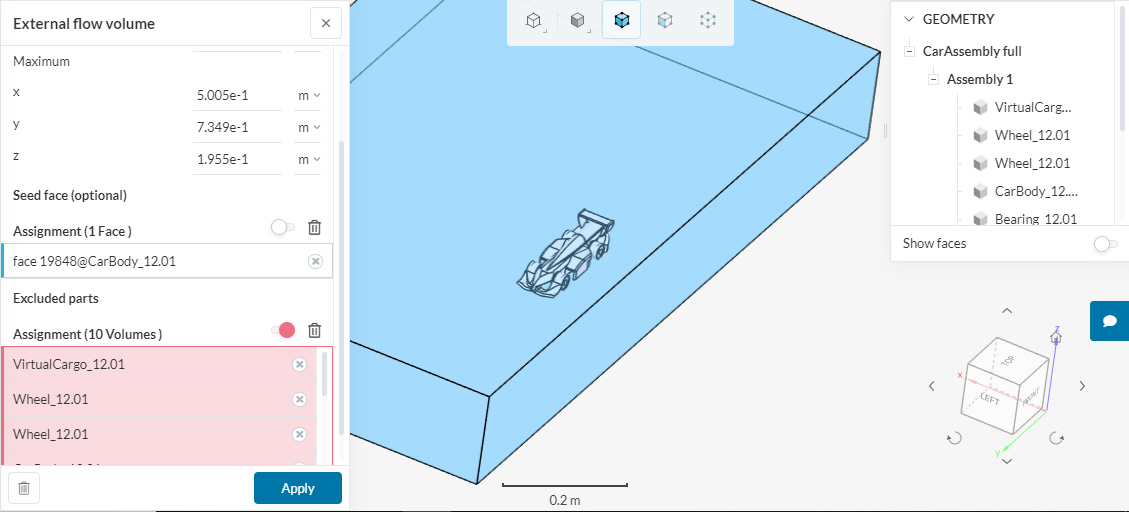Click the Apply button
This screenshot has width=1129, height=512.
(x=297, y=488)
